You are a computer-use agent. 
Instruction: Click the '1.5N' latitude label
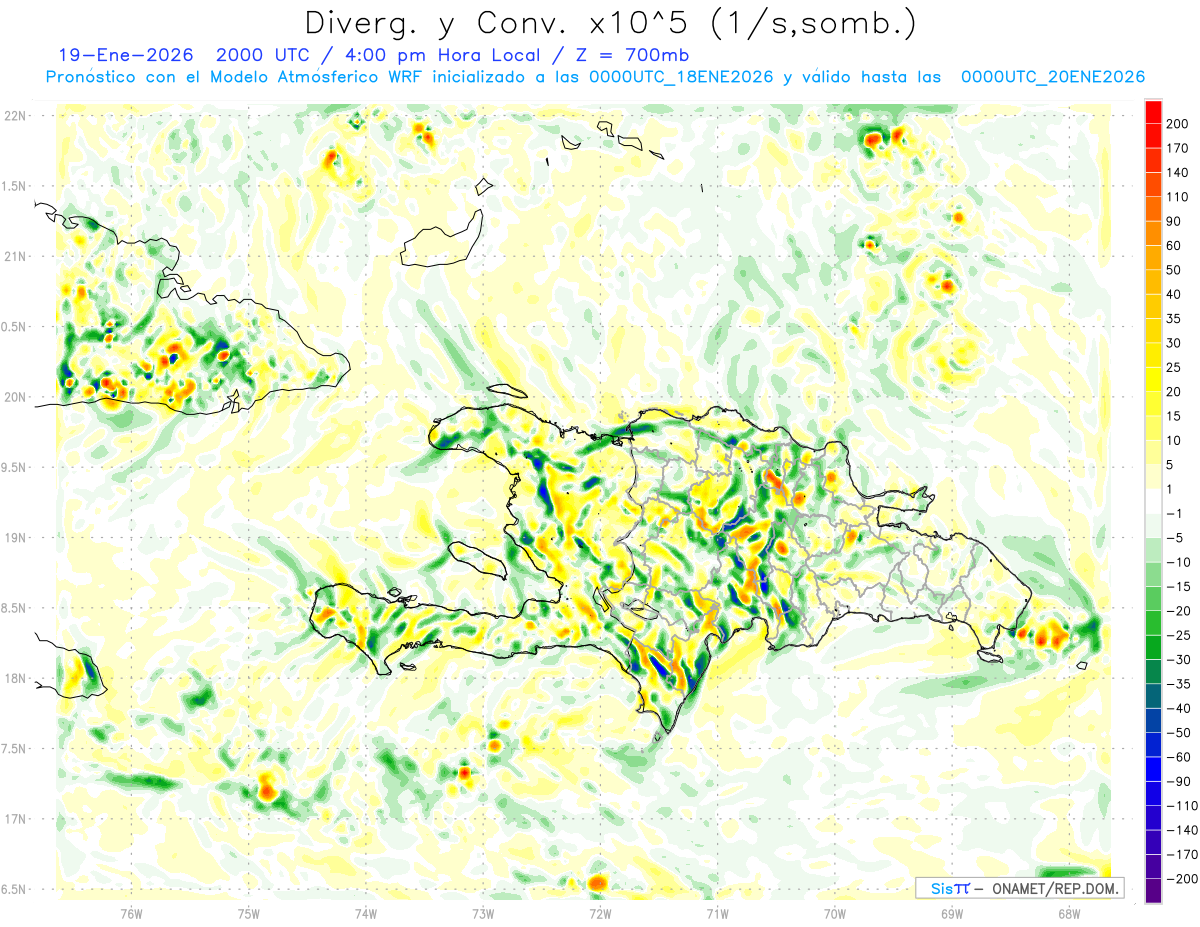point(15,186)
